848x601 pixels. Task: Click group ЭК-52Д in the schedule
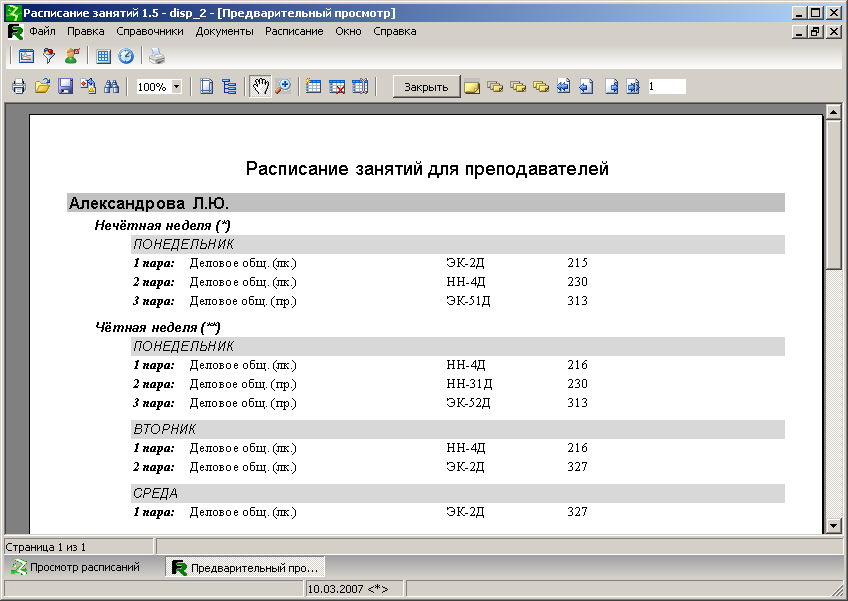point(468,402)
